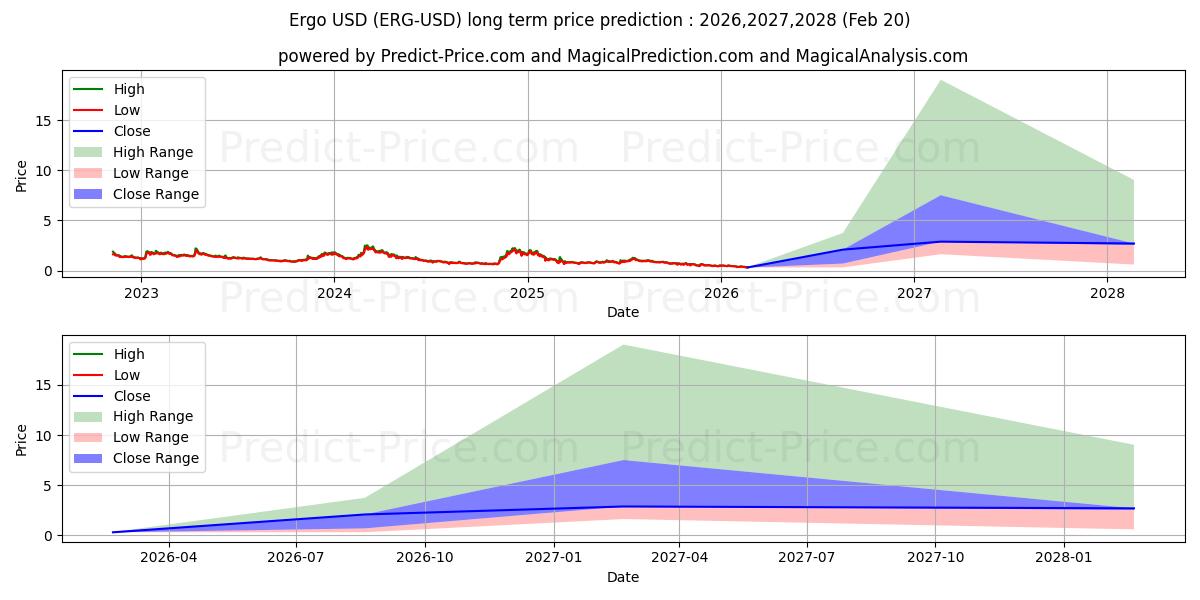The height and width of the screenshot is (600, 1200).
Task: Click the Close legend entry in bottom chart
Action: [x=112, y=396]
